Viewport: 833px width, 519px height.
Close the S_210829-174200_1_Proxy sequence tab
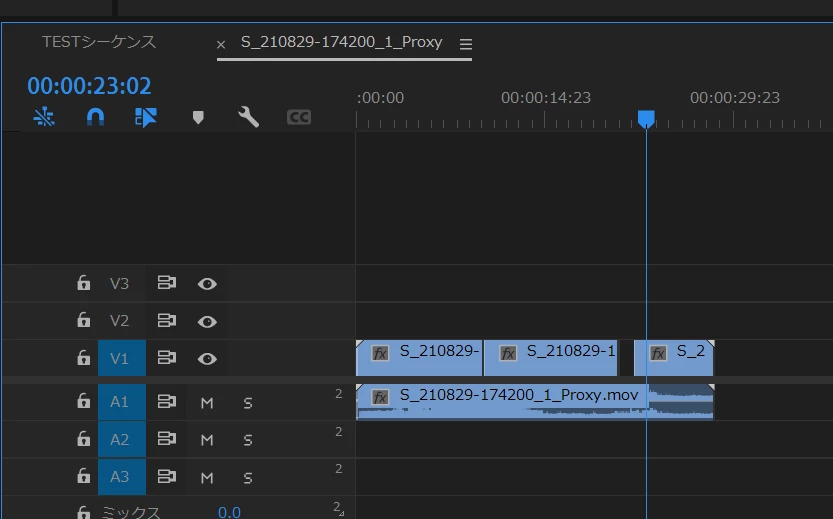tap(221, 45)
